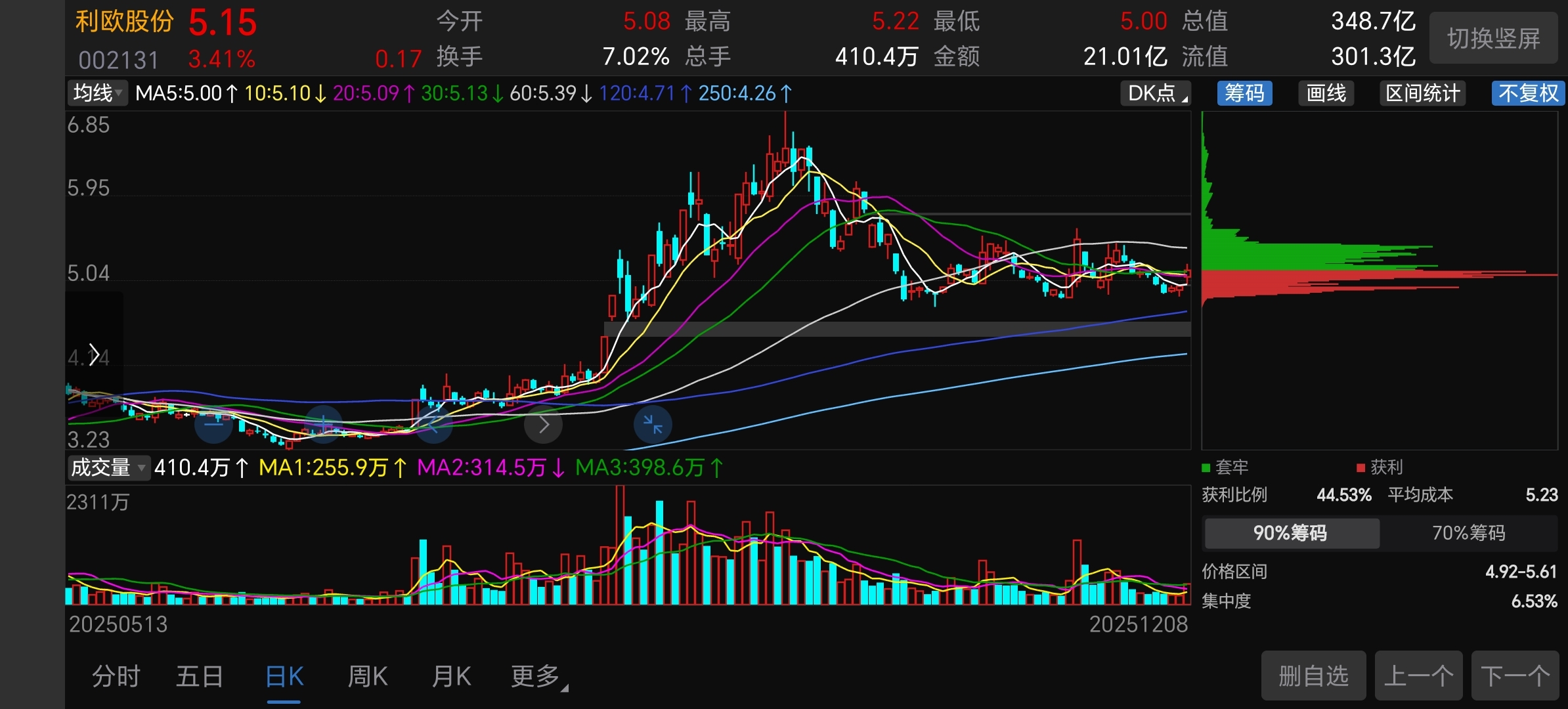Tap the zoom in plus chart button
This screenshot has width=1568, height=709.
tap(324, 423)
